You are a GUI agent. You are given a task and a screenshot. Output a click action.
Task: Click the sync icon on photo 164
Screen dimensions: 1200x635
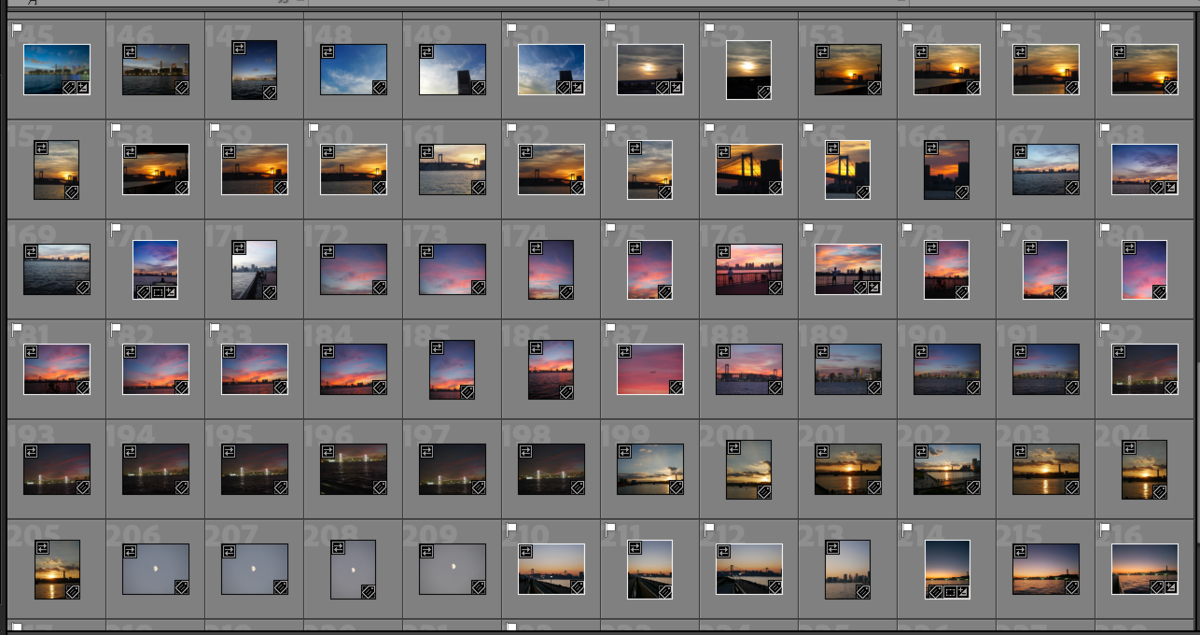(x=724, y=151)
